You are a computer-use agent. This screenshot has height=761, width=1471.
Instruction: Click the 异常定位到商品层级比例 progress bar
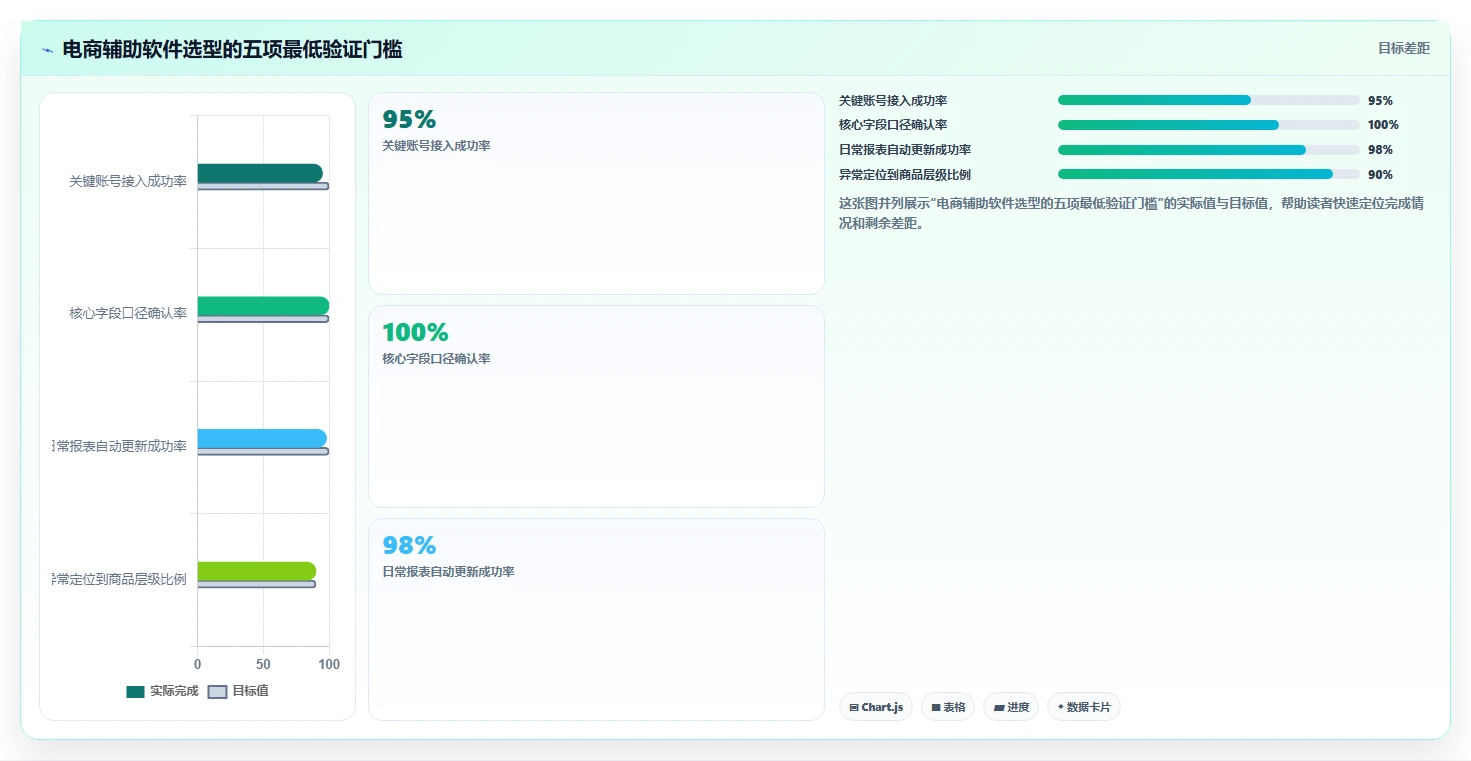click(x=1209, y=174)
